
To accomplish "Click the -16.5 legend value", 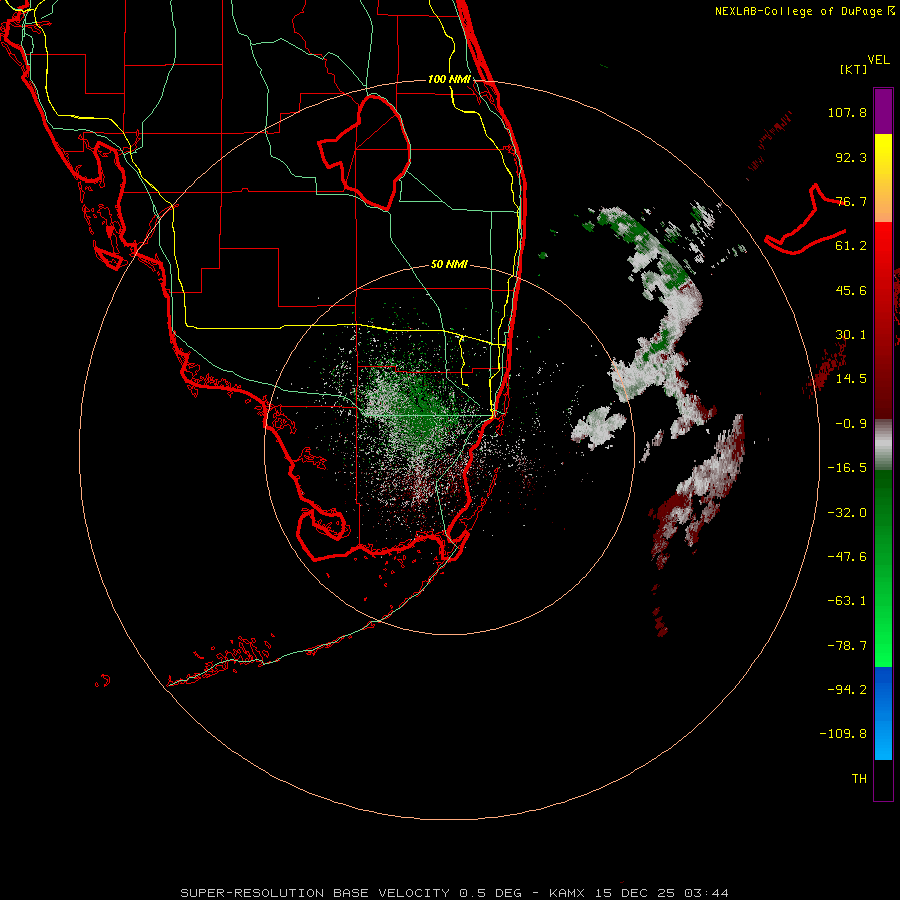I will (x=847, y=468).
